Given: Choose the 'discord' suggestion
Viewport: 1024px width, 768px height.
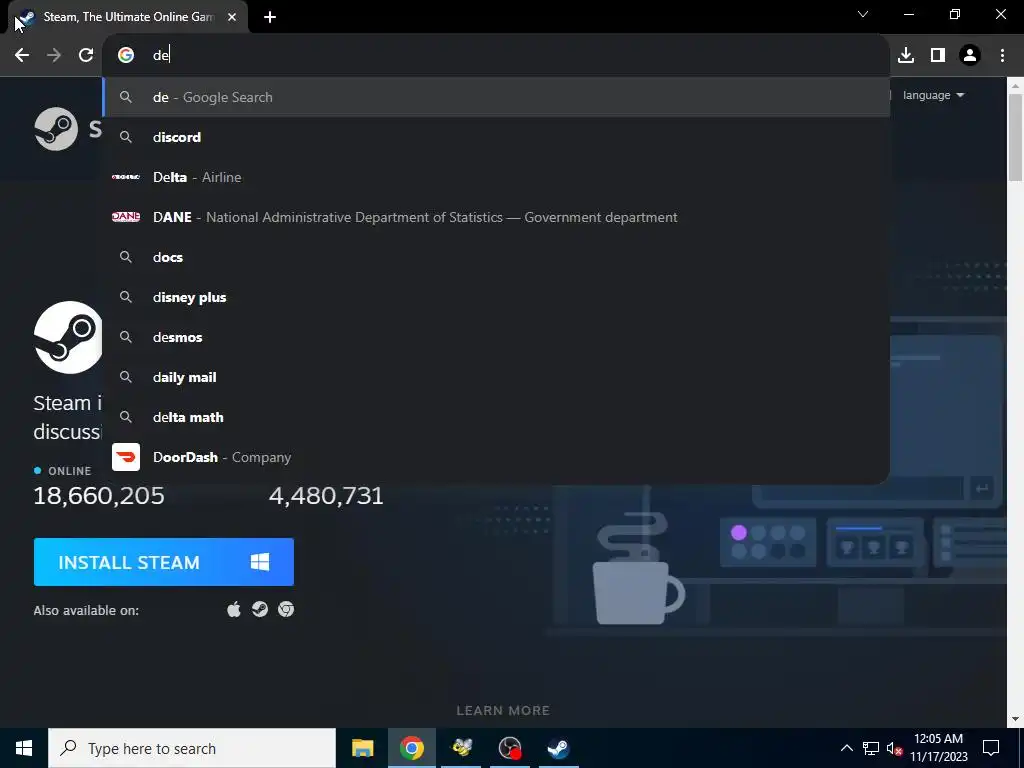Looking at the screenshot, I should point(496,137).
